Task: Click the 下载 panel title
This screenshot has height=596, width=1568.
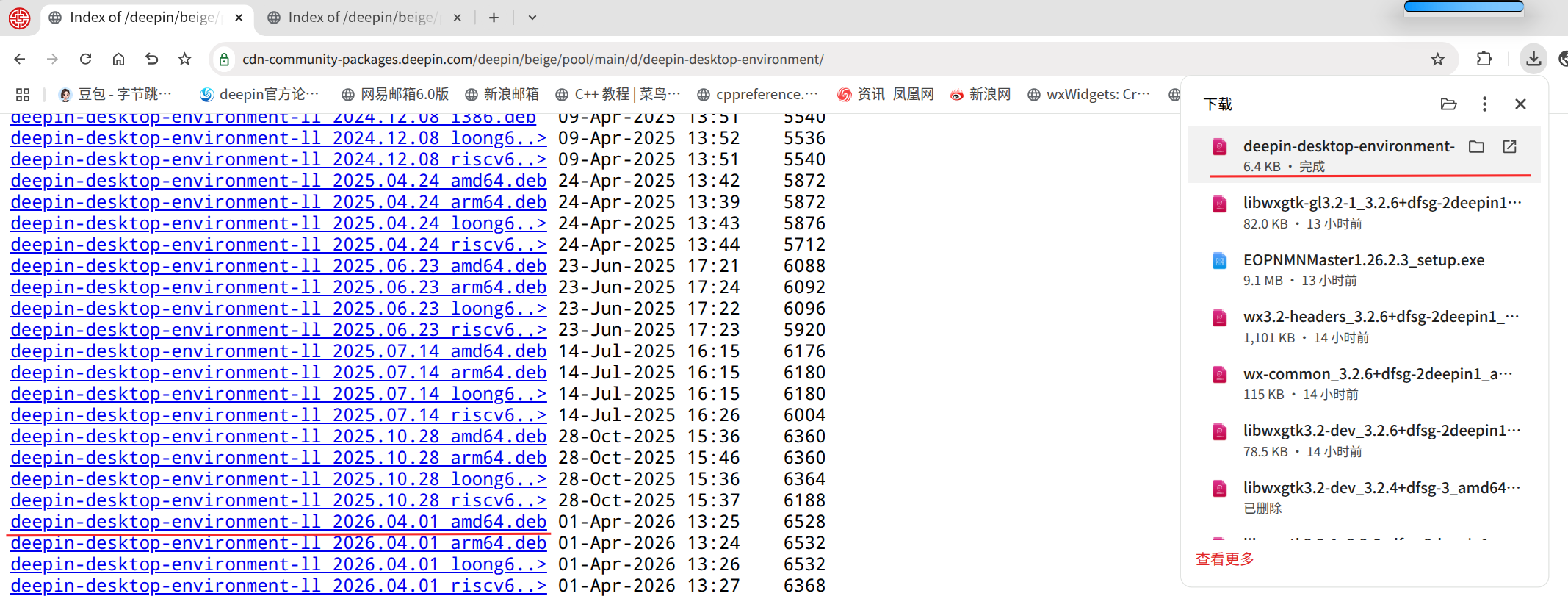Action: click(x=1218, y=104)
